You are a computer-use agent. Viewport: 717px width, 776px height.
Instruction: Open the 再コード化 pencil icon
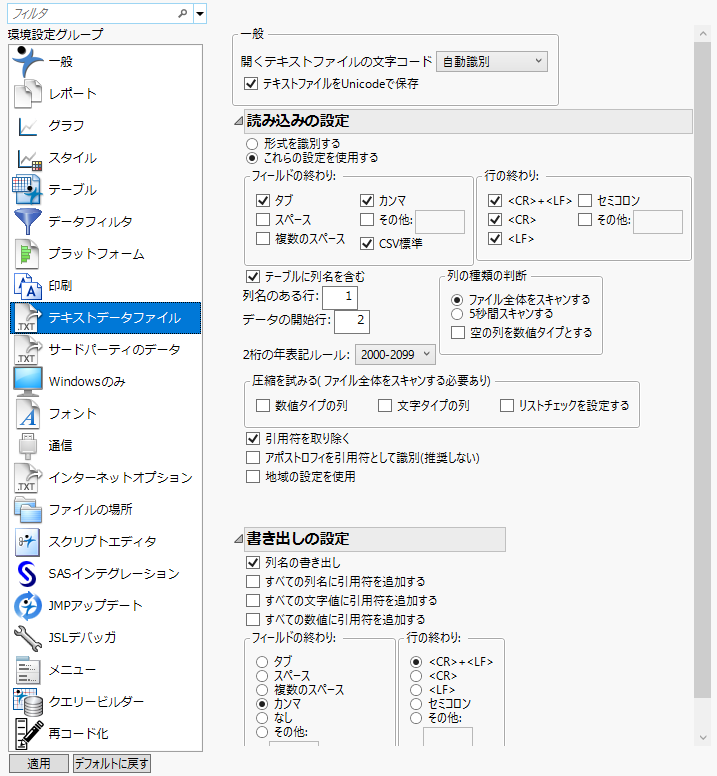(x=28, y=734)
